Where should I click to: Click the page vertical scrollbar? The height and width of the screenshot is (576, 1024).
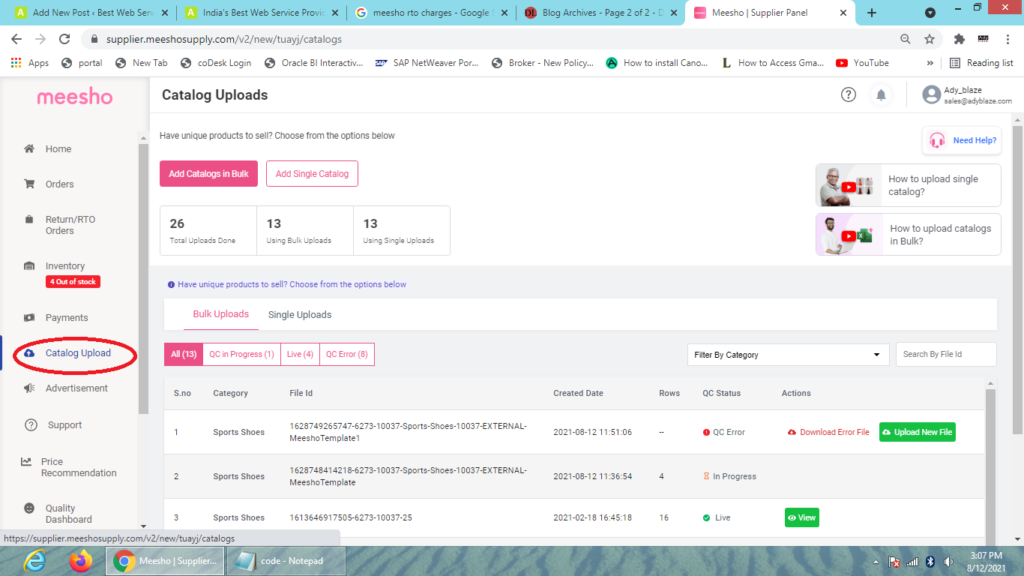click(x=1017, y=280)
